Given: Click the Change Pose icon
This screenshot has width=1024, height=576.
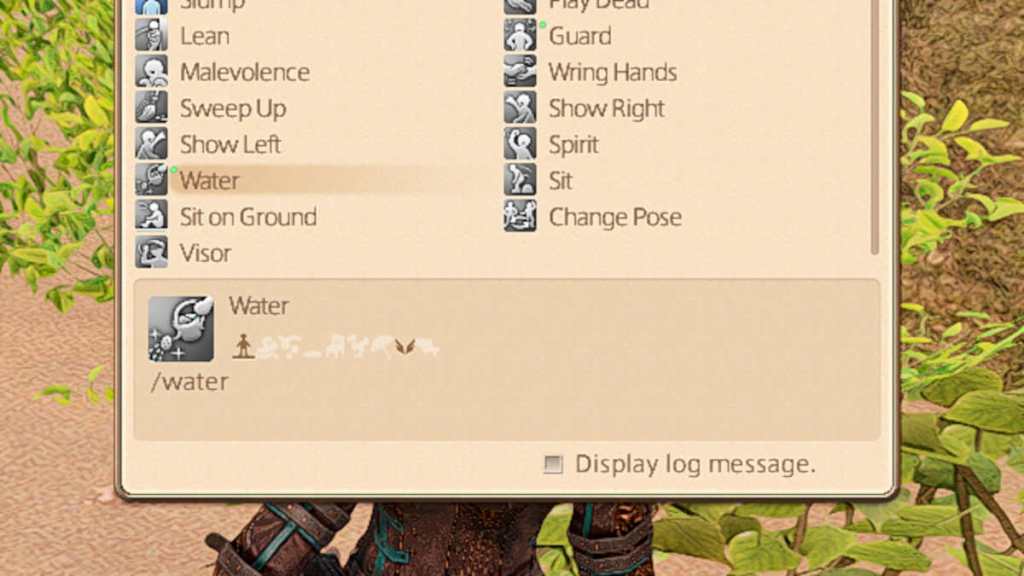Looking at the screenshot, I should pyautogui.click(x=520, y=216).
